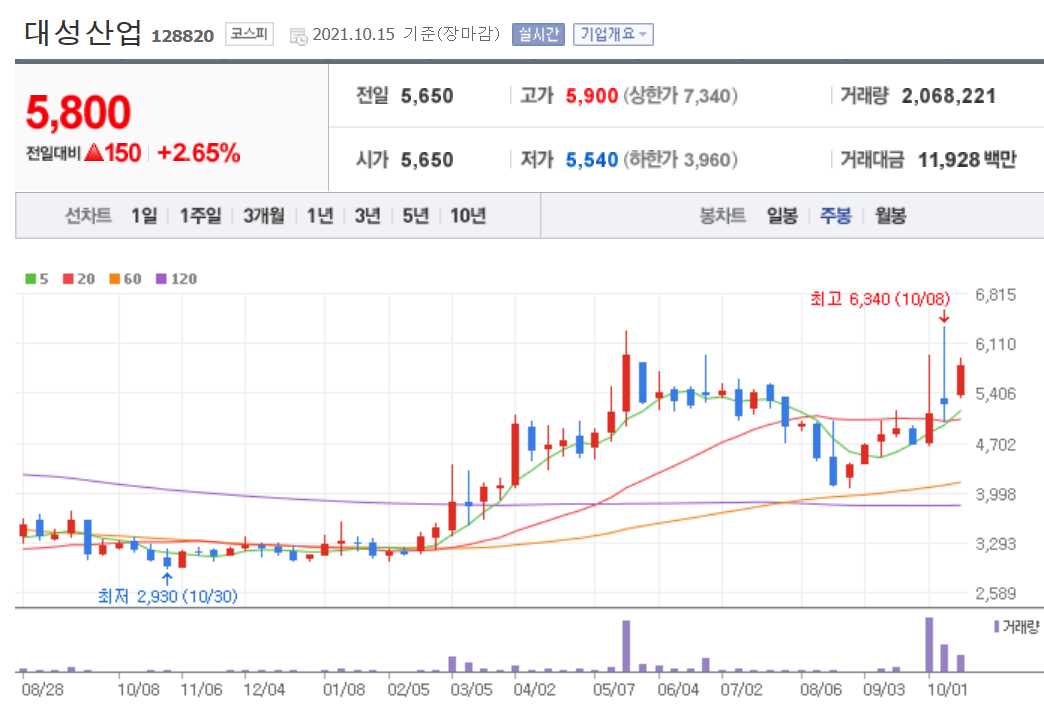Click the 최고 6,340 (10/08) high label

click(880, 299)
